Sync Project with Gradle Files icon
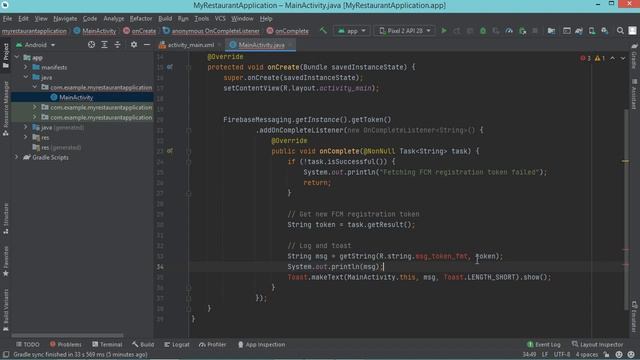This screenshot has width=640, height=360. coord(579,31)
